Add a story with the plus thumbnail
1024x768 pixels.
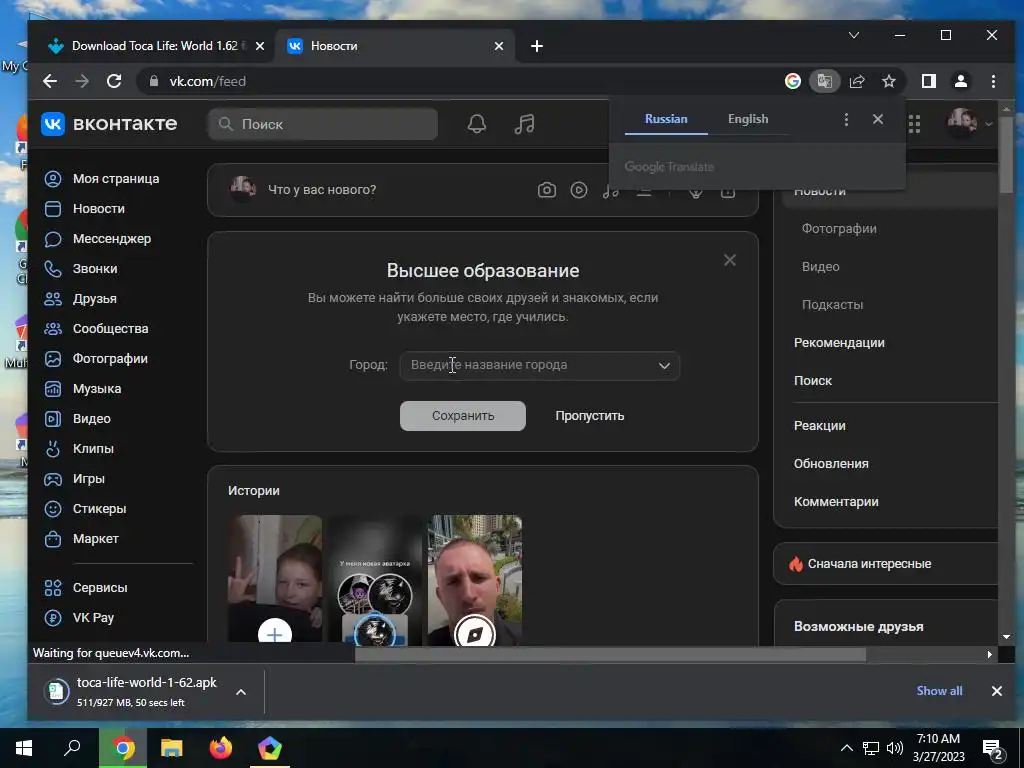(x=275, y=580)
